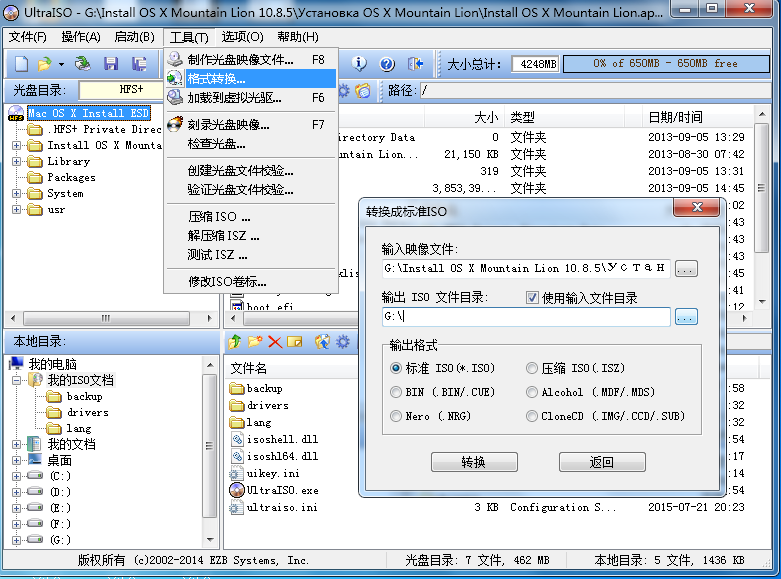Select the CloneCD (.IMG/.CCD/.SUB) output format
The image size is (781, 579).
tap(532, 416)
